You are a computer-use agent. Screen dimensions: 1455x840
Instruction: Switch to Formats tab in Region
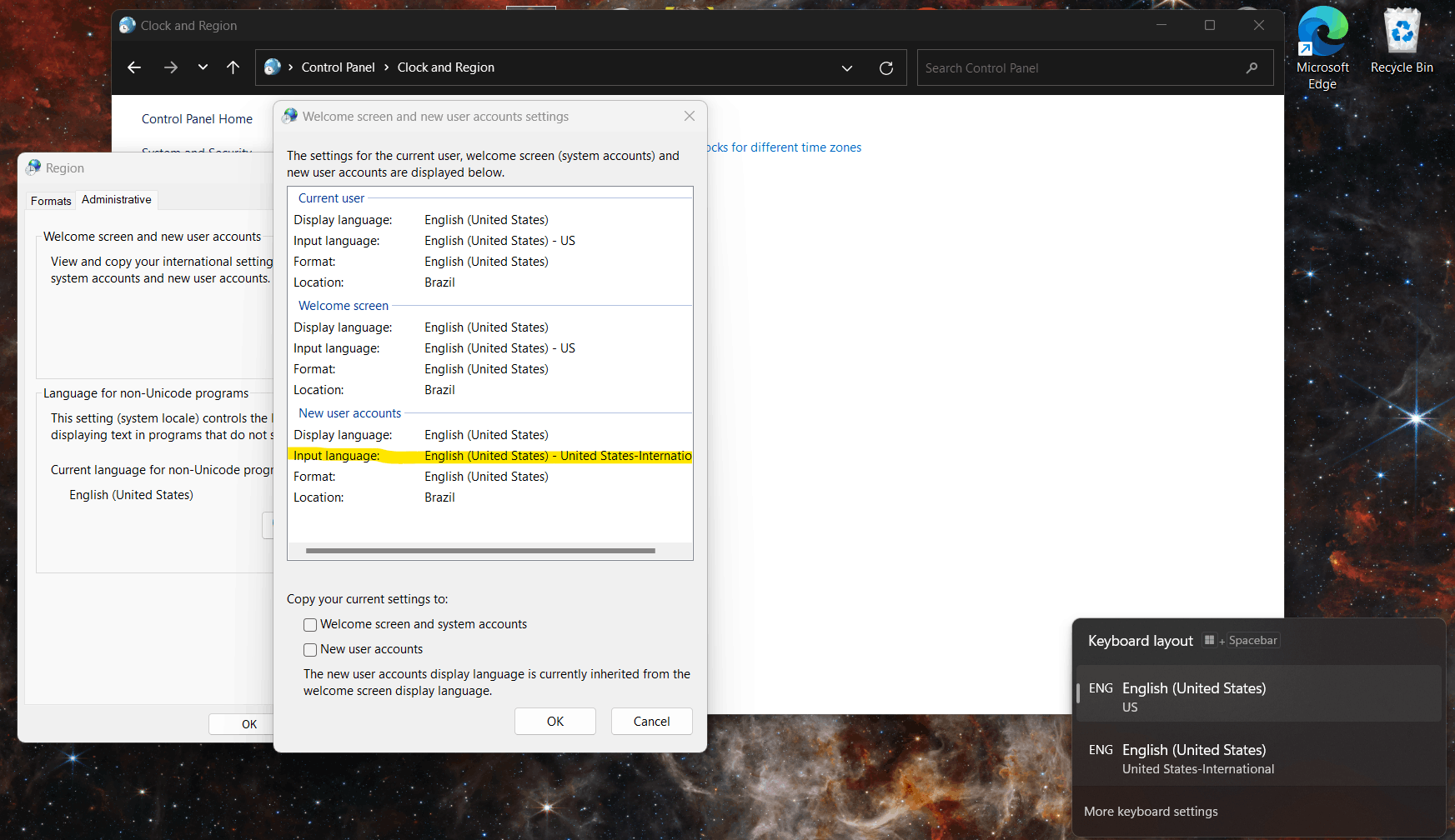click(51, 201)
